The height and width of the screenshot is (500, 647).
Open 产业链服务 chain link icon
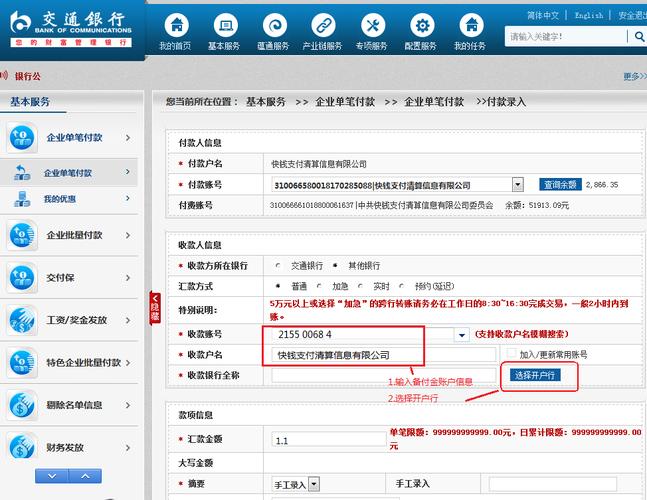[324, 25]
